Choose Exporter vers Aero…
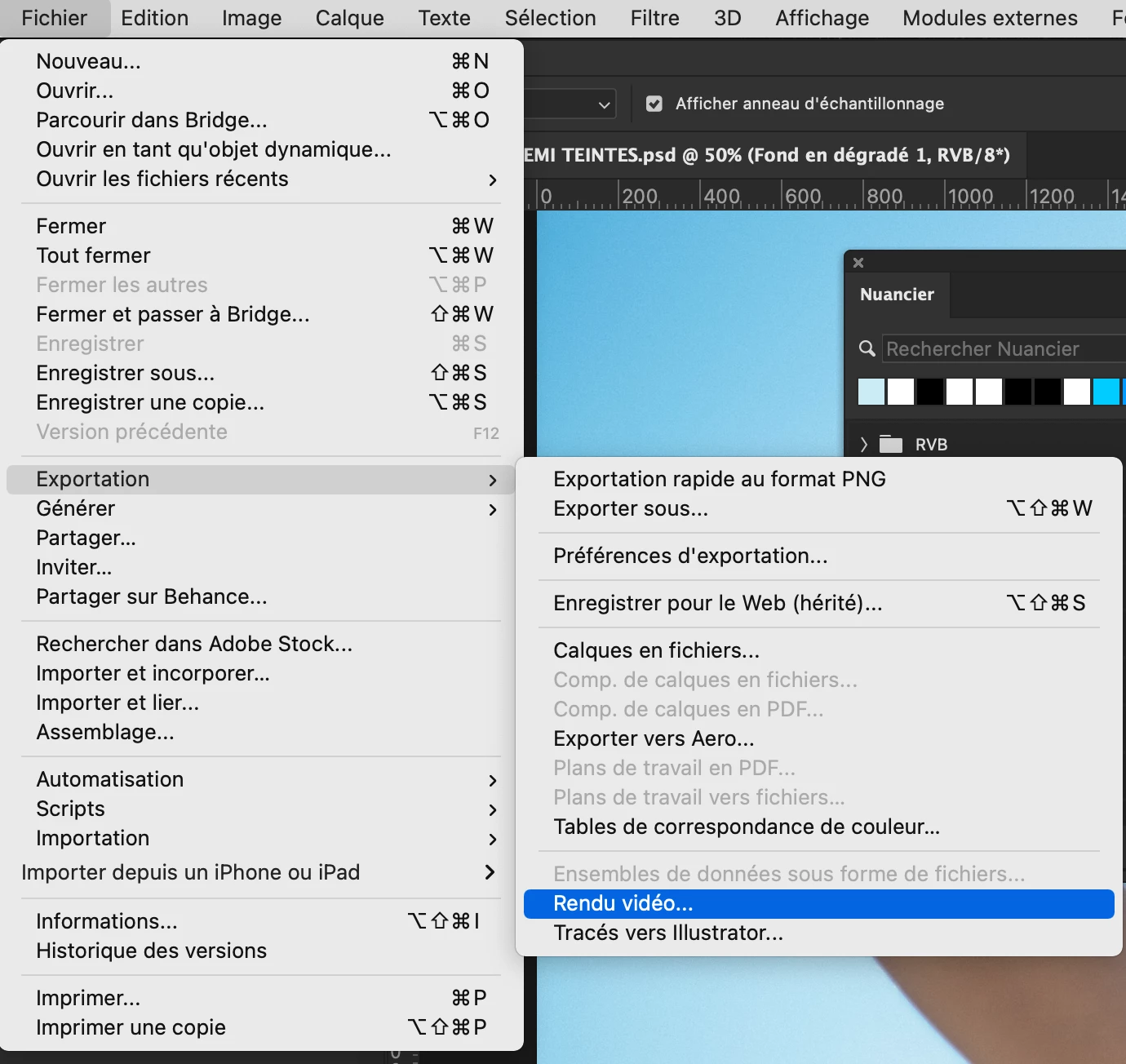Image resolution: width=1126 pixels, height=1064 pixels. (x=819, y=738)
